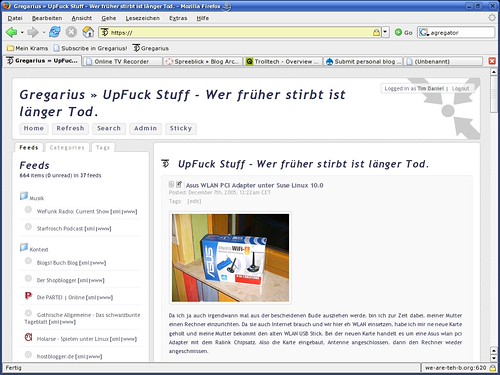
Task: Collapse the Musik folder icon
Action: point(24,196)
